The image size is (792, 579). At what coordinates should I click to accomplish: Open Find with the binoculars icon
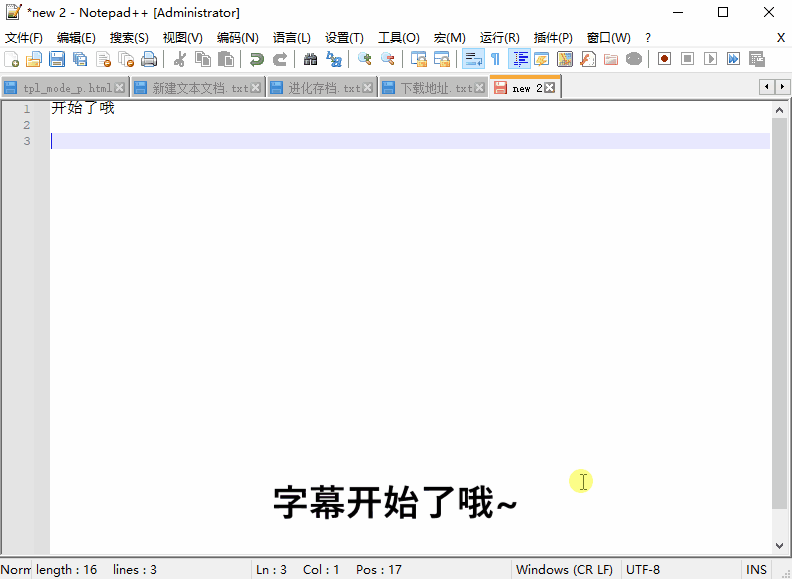coord(310,59)
